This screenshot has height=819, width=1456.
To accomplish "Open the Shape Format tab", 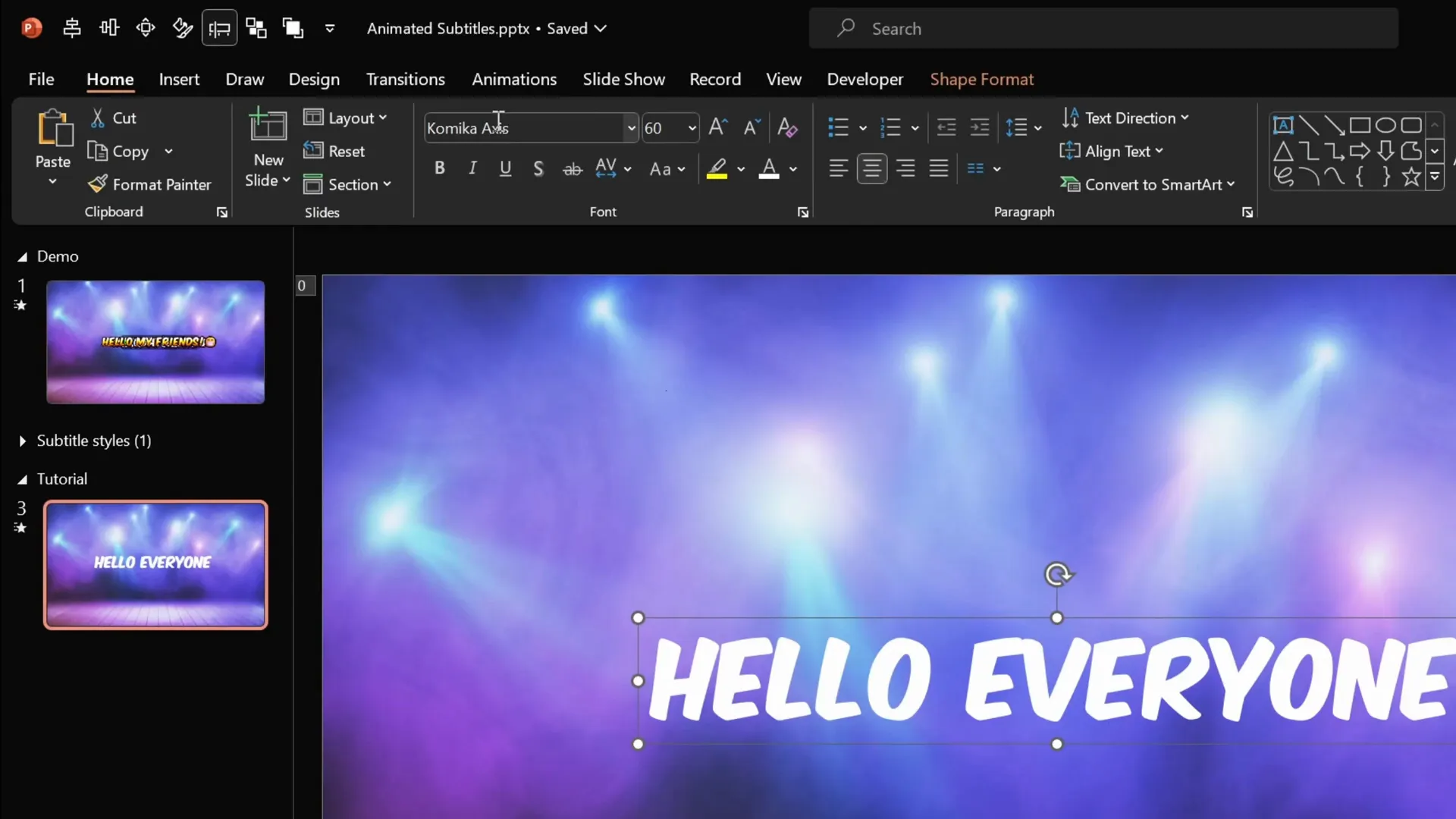I will [982, 79].
